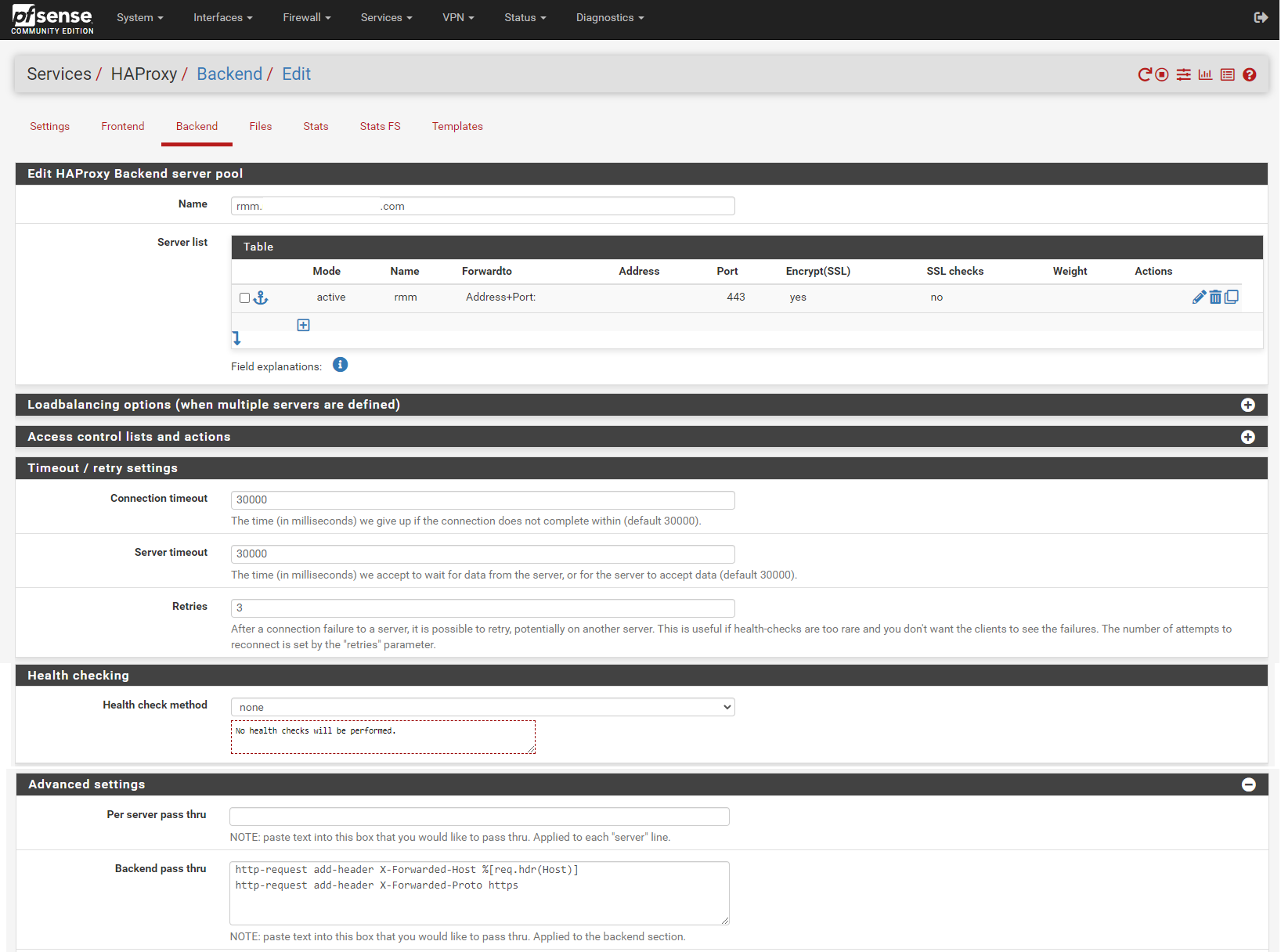Viewport: 1281px width, 952px height.
Task: Restart the HAProxy service icon
Action: (1145, 74)
